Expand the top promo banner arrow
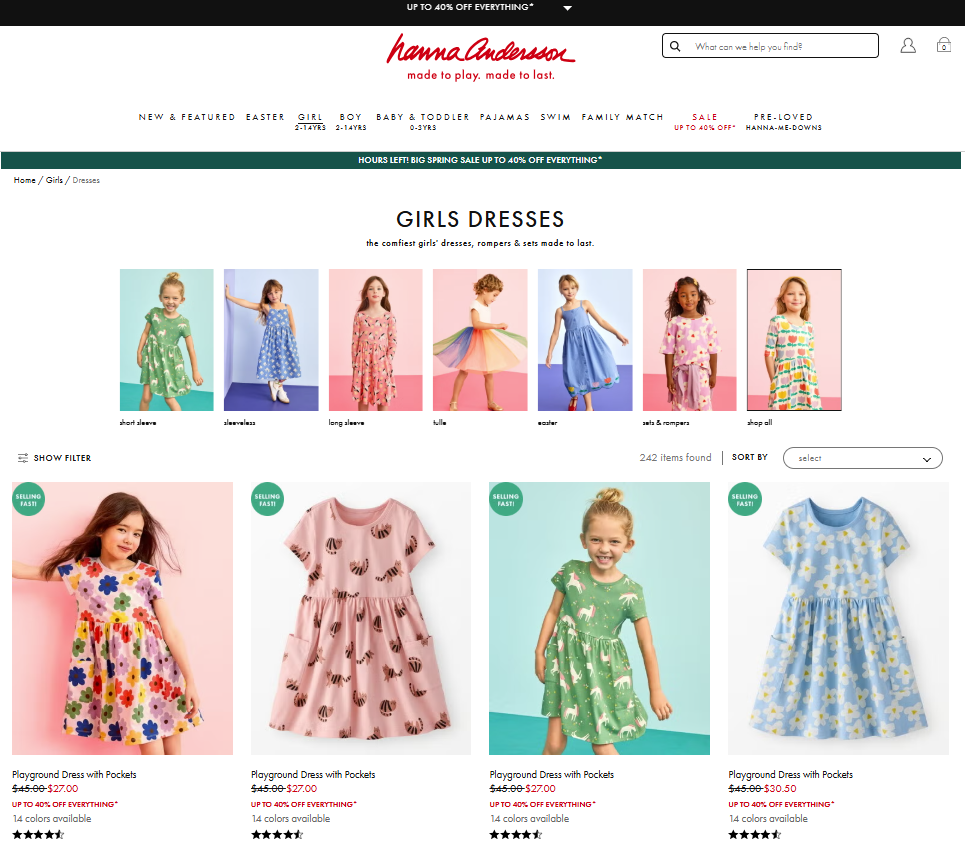The image size is (965, 861). tap(567, 8)
